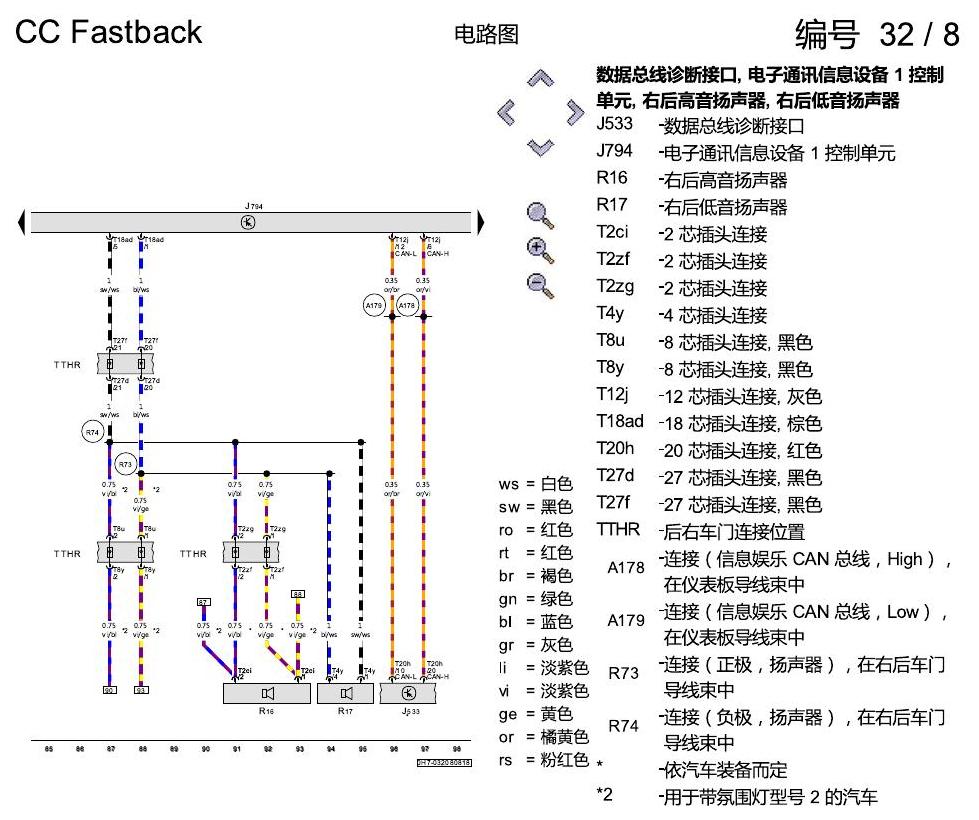
Task: Click the '编号 32 / 8' page number
Action: (877, 34)
